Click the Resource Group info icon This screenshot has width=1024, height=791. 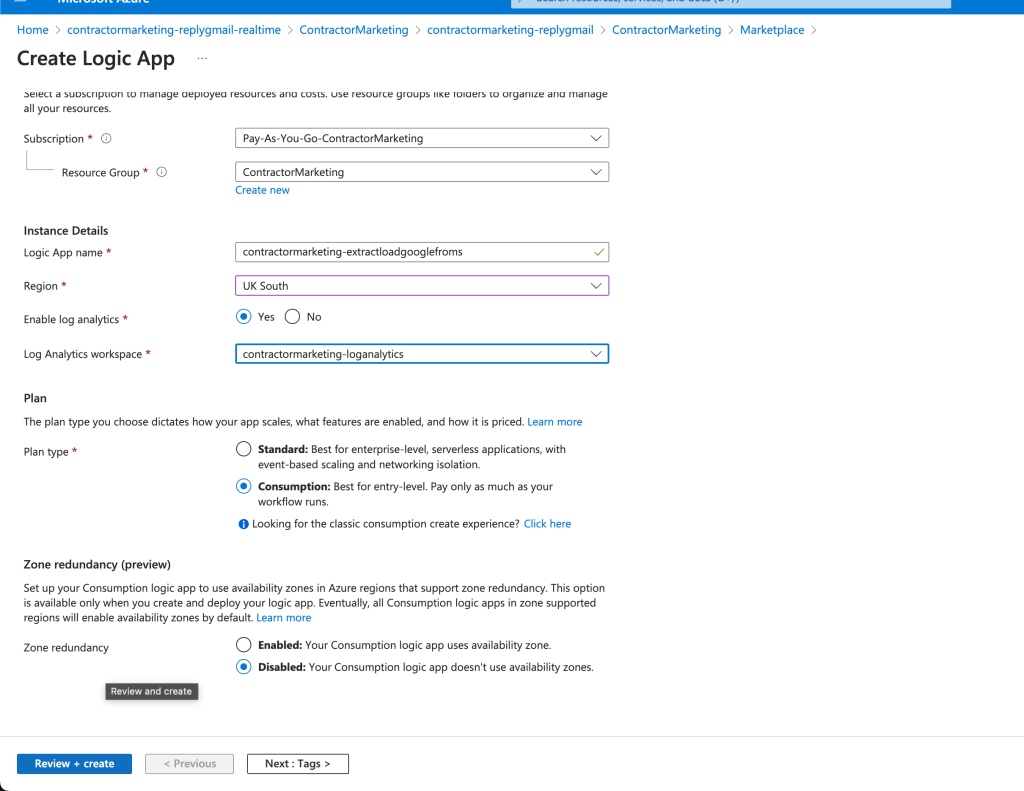[x=162, y=172]
